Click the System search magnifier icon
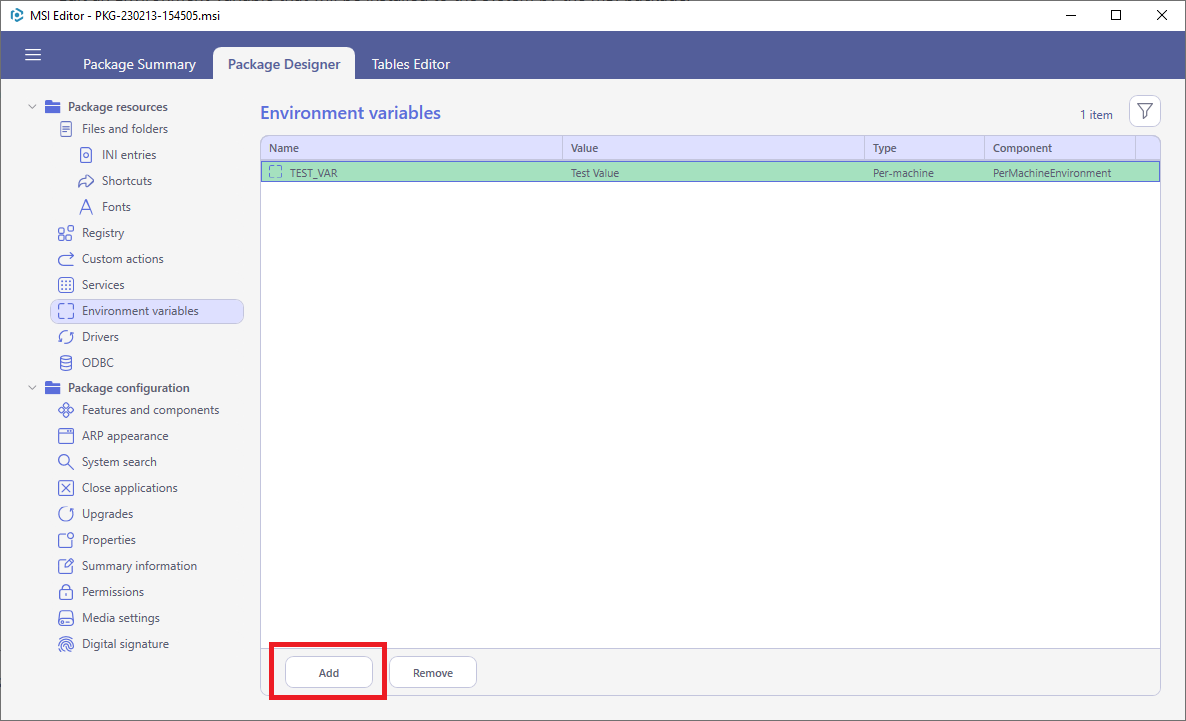The width and height of the screenshot is (1186, 721). point(66,462)
